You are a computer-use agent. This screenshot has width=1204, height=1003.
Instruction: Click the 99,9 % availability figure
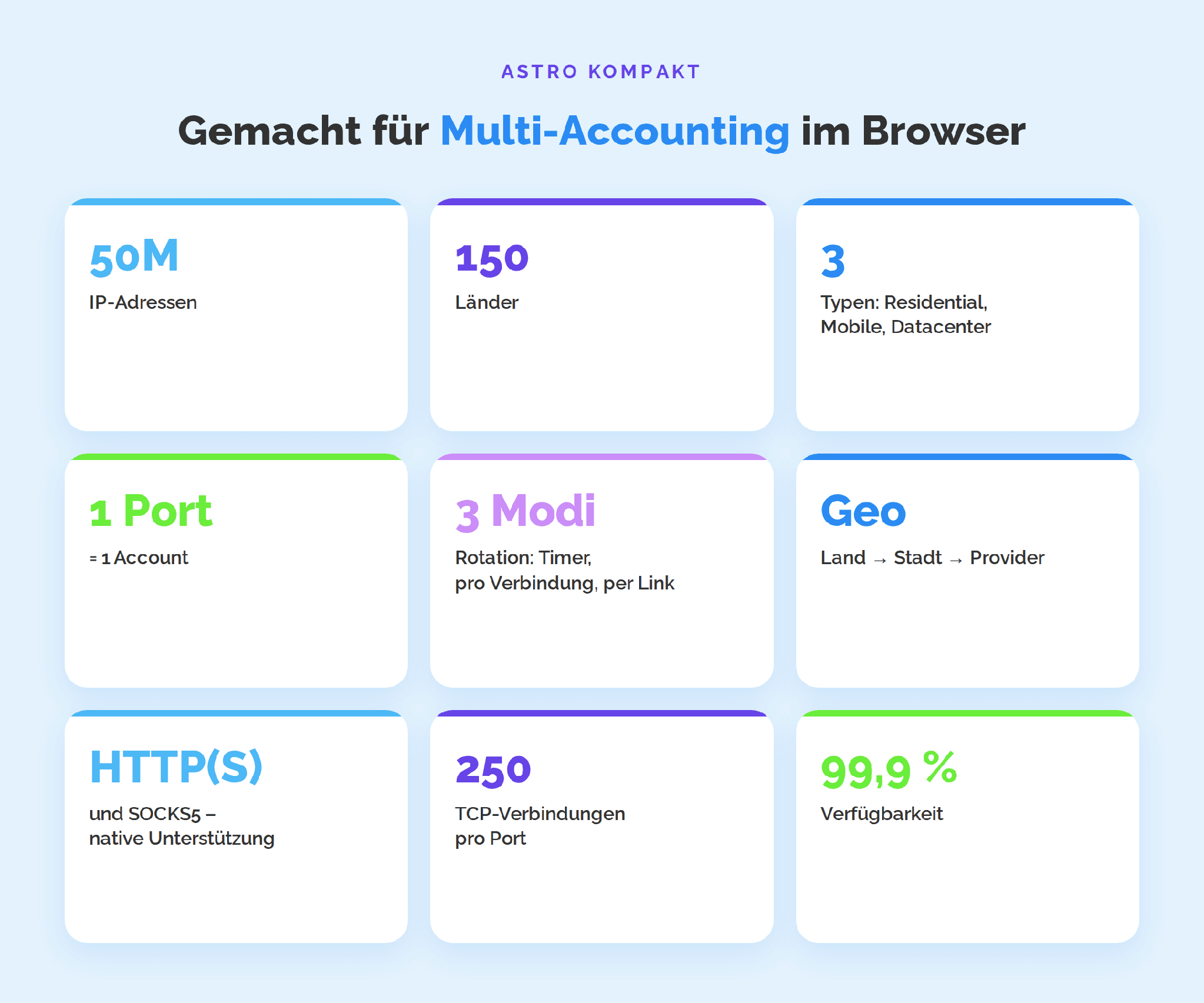pyautogui.click(x=889, y=769)
